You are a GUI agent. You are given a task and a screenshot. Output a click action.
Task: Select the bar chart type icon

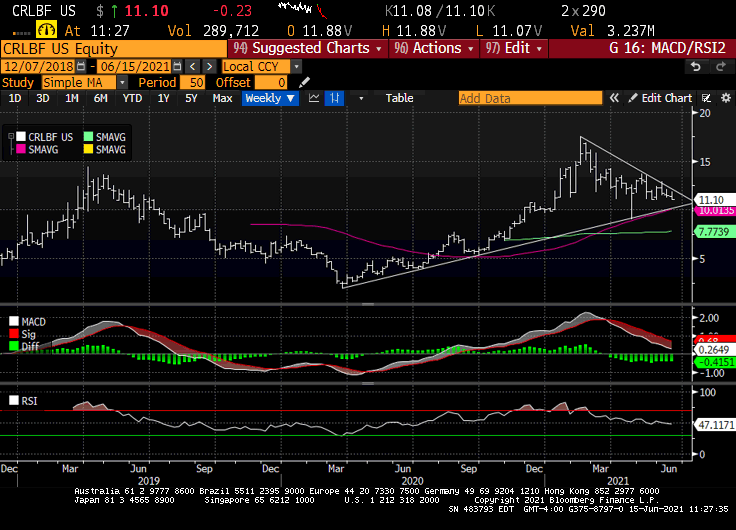click(334, 98)
